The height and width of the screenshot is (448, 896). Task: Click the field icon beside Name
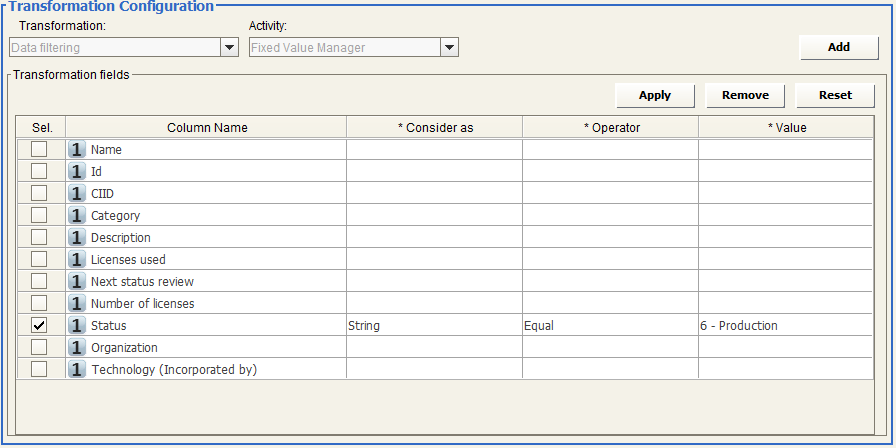click(x=77, y=150)
